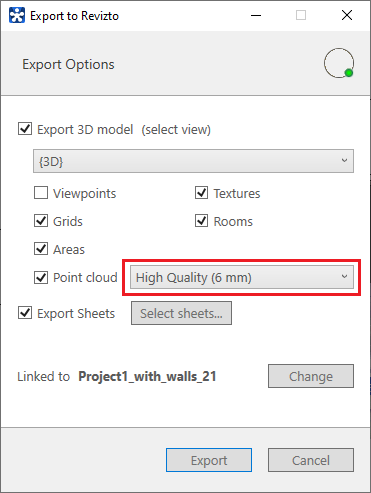Uncheck the Point cloud option
This screenshot has width=371, height=493.
[41, 277]
